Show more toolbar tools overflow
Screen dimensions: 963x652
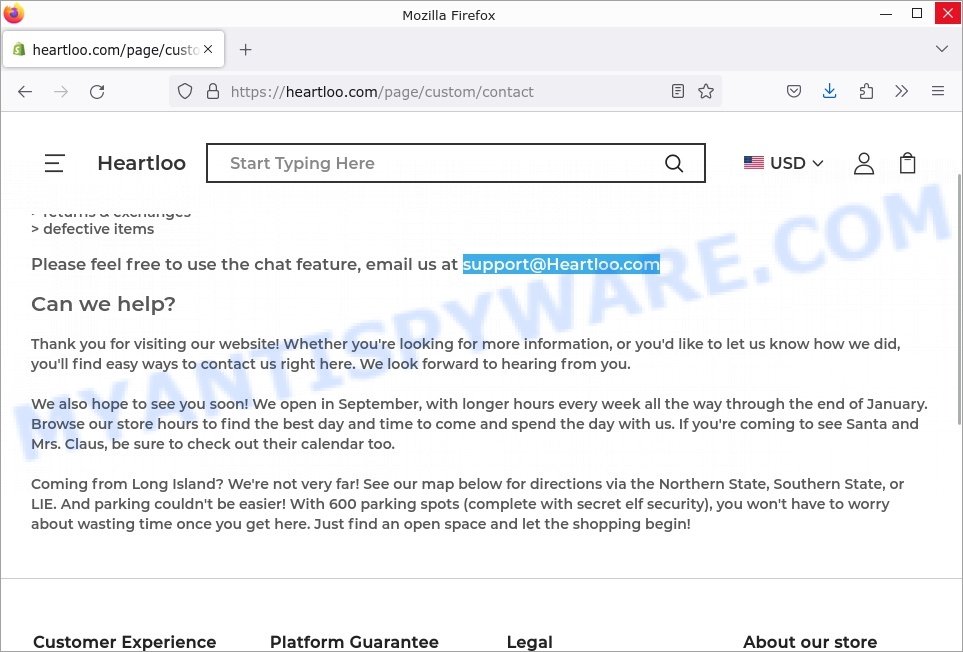902,91
